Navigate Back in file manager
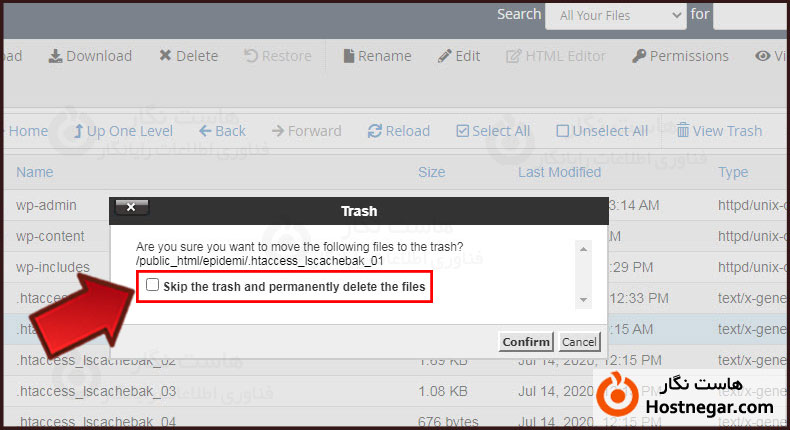The image size is (790, 430). [x=222, y=131]
